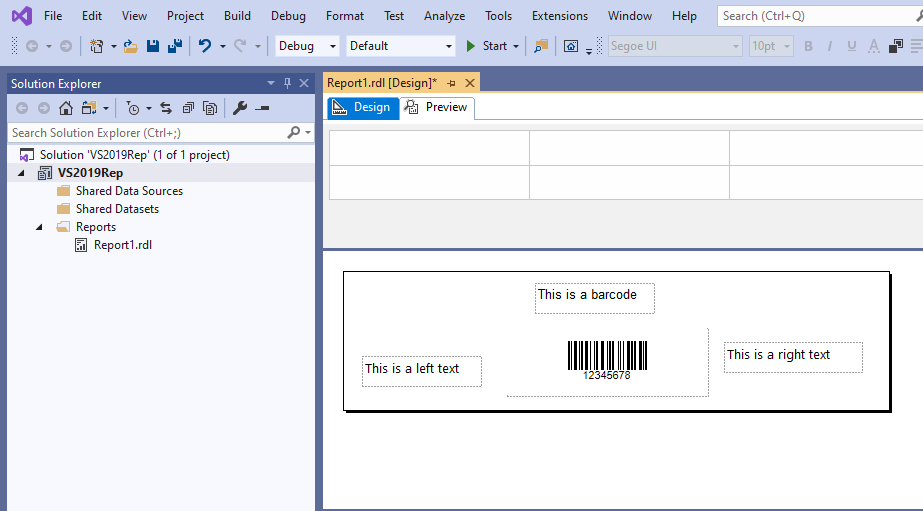Open the Undo history dropdown arrow
Image resolution: width=923 pixels, height=511 pixels.
pos(223,47)
